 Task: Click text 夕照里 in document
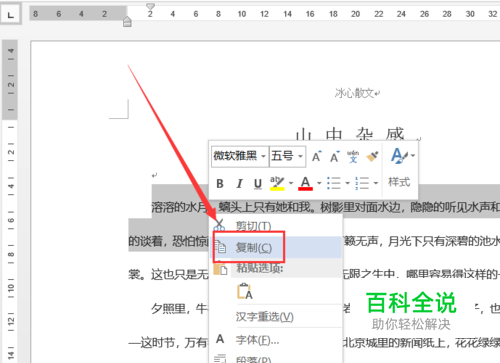[x=167, y=309]
